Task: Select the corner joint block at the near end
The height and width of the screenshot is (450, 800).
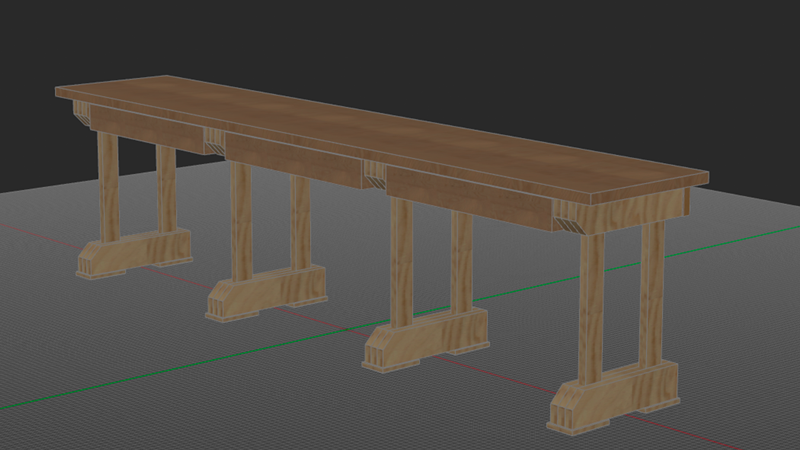Action: 567,217
